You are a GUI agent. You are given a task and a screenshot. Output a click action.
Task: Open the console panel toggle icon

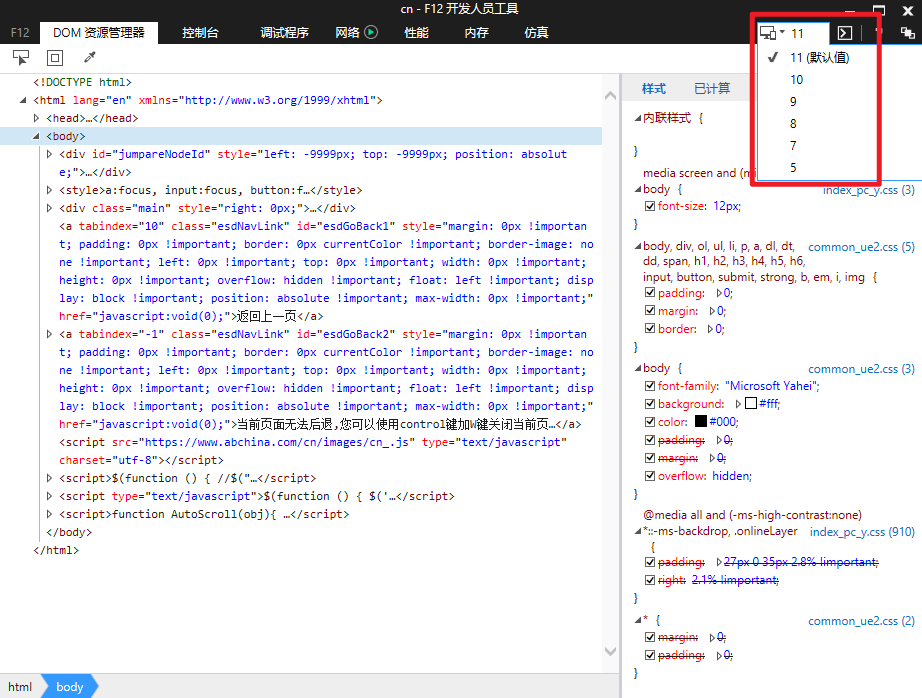point(845,33)
